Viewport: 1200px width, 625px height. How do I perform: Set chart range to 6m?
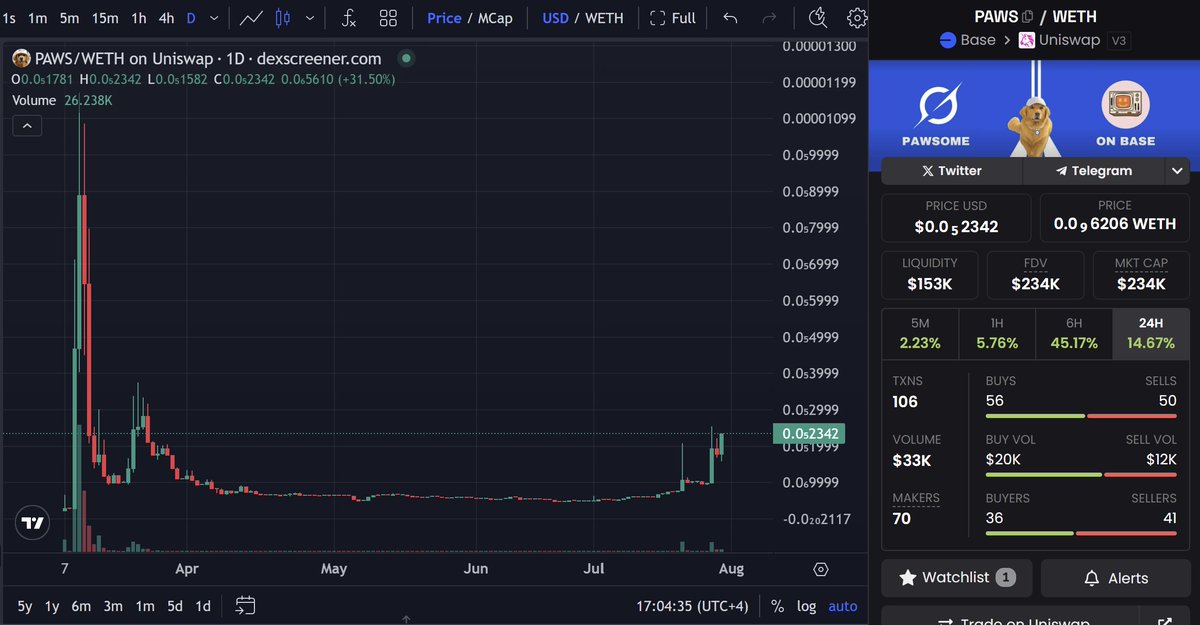pos(81,605)
